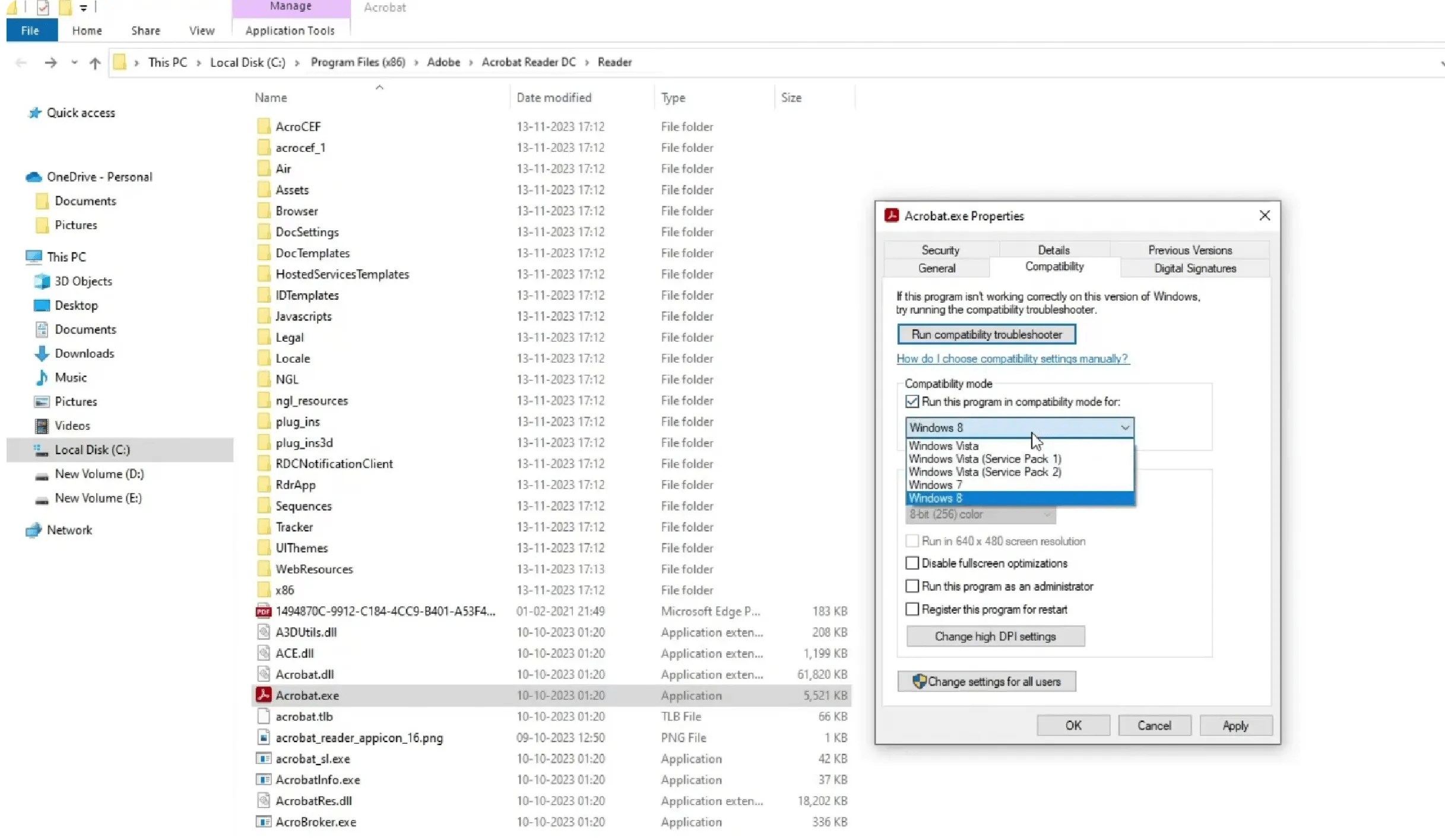Viewport: 1445px width, 840px height.
Task: Click Run compatibility troubleshooter button
Action: (987, 334)
